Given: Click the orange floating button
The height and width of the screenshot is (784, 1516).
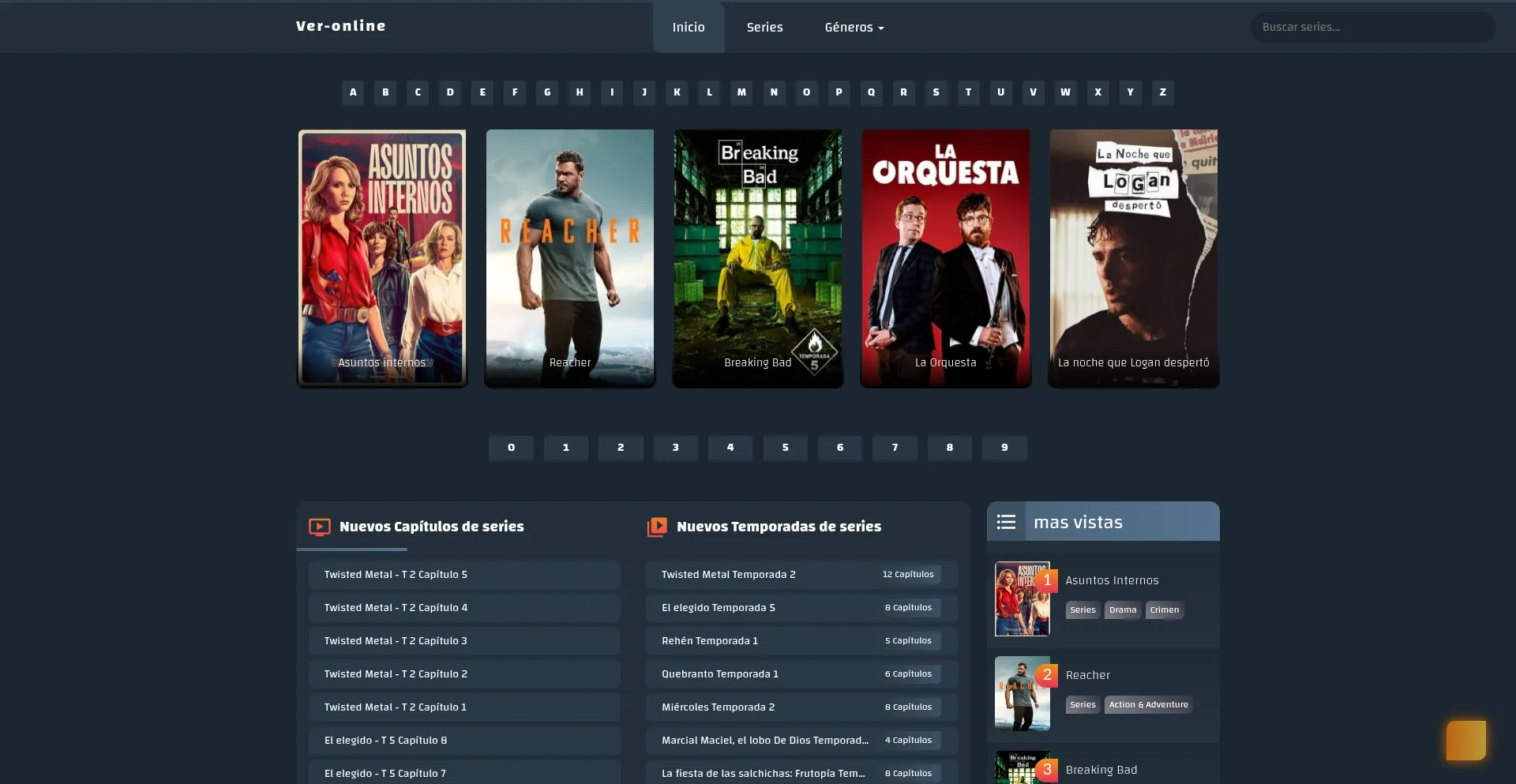Looking at the screenshot, I should [1465, 740].
